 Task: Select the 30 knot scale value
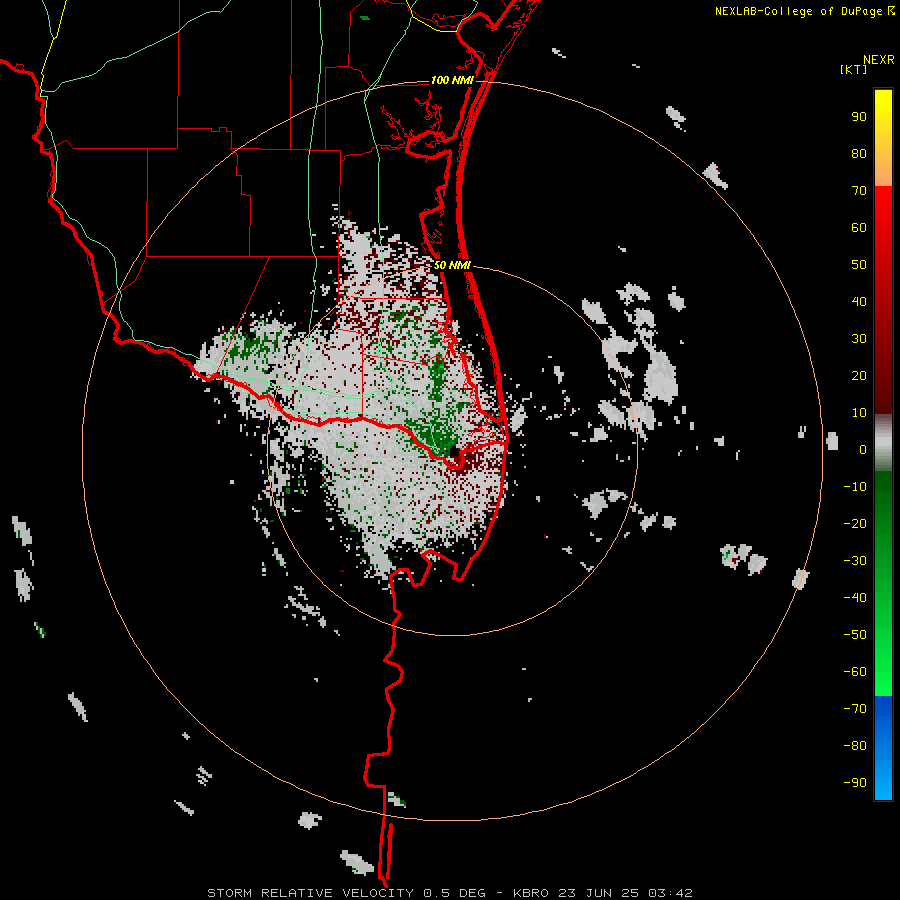point(859,339)
